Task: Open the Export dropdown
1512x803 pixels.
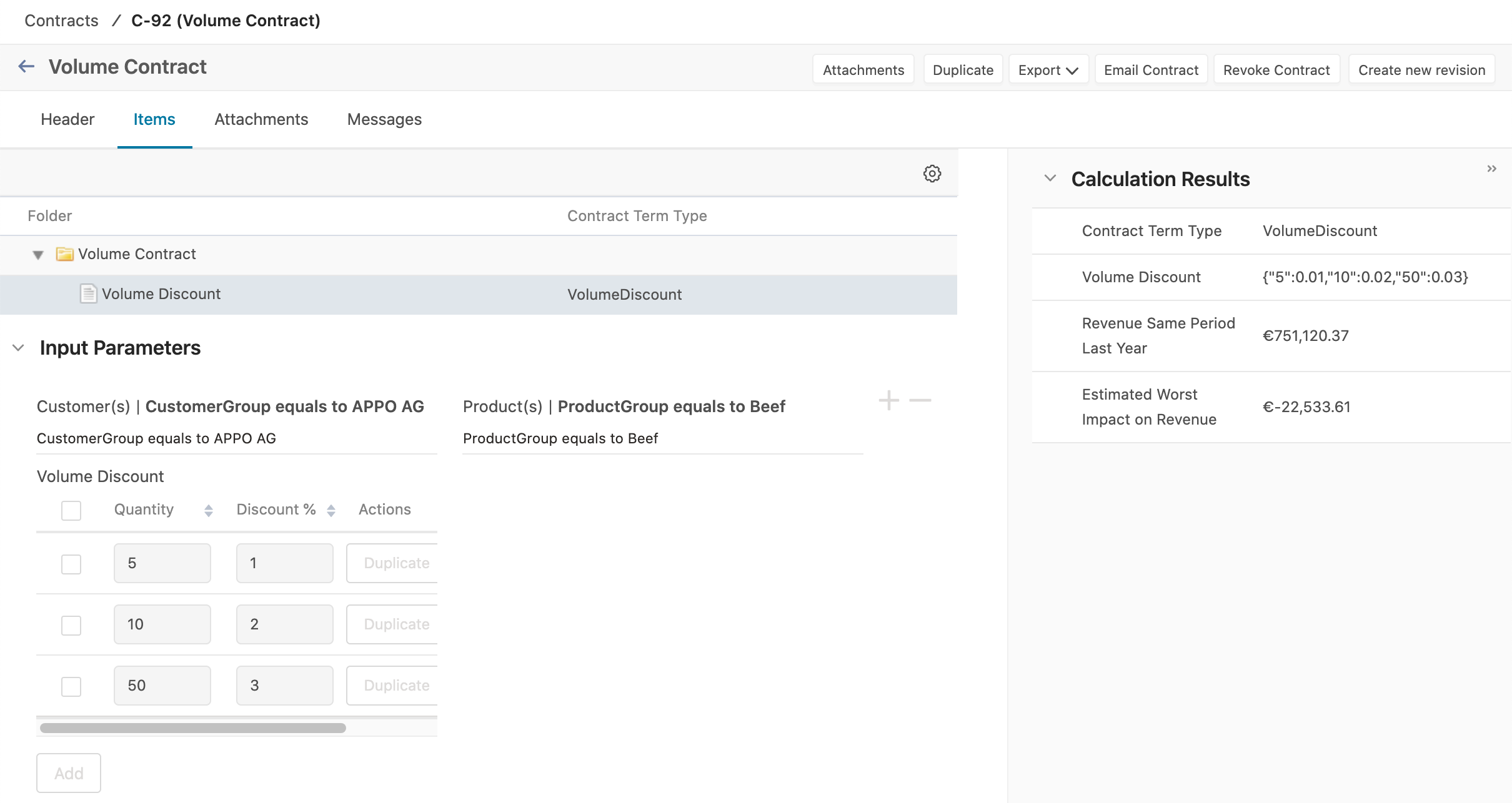Action: [1048, 70]
